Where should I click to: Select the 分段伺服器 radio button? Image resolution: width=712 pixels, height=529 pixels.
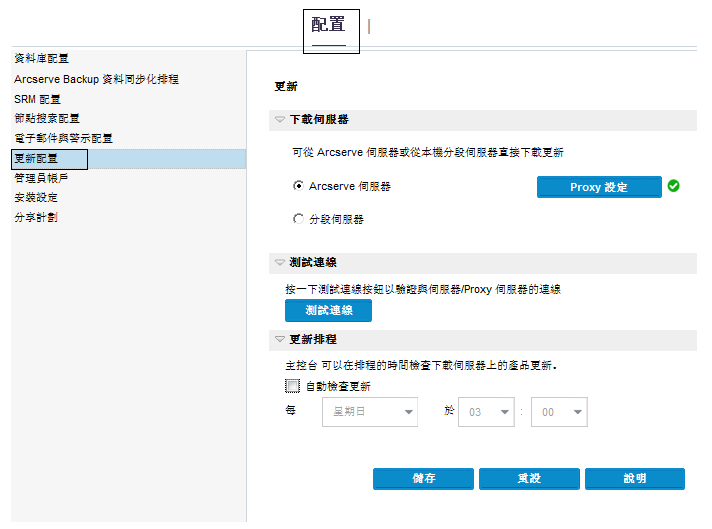point(298,218)
